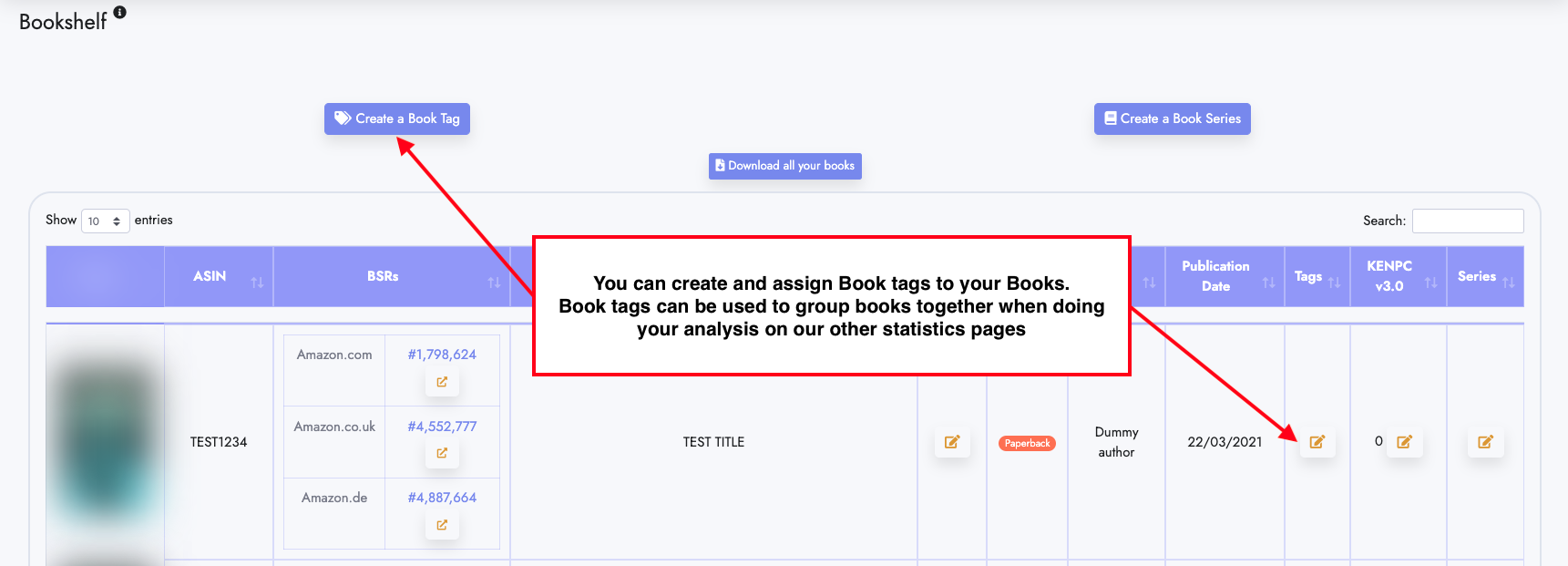Screen dimensions: 1568x566
Task: Edit tags for TEST TITLE book
Action: [x=1317, y=442]
